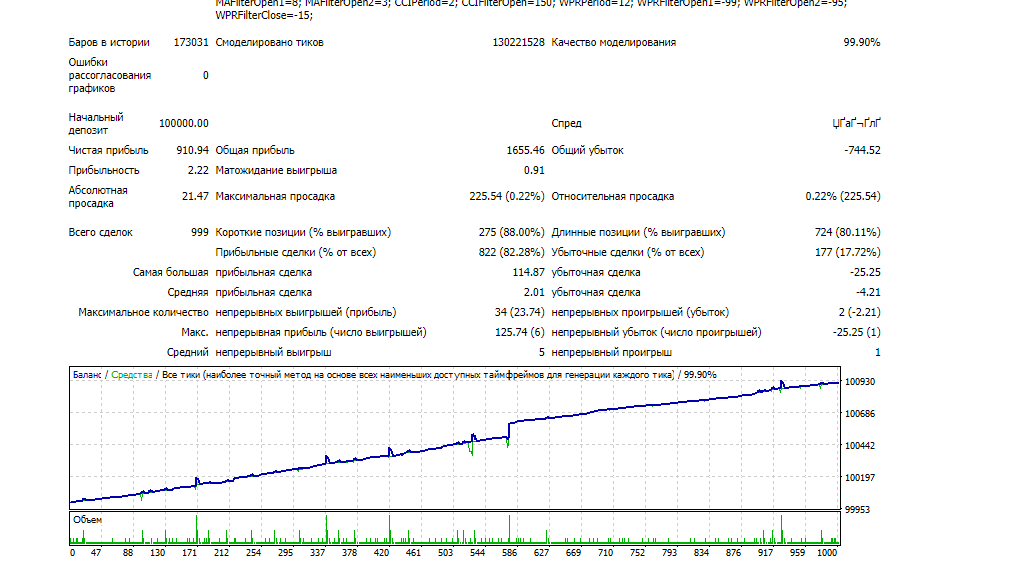Click the 100686 balance axis label
Screen dimensions: 1026x567
click(860, 414)
